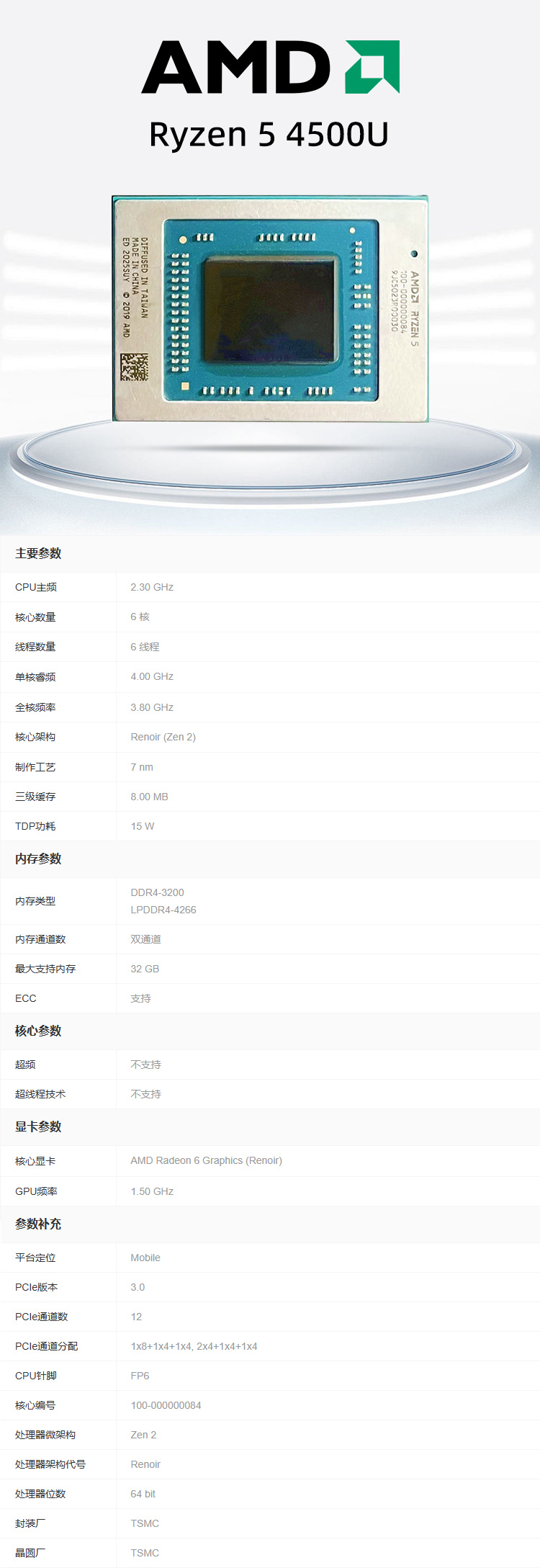Click the 核心数量 label
Viewport: 540px width, 1568px height.
(35, 617)
